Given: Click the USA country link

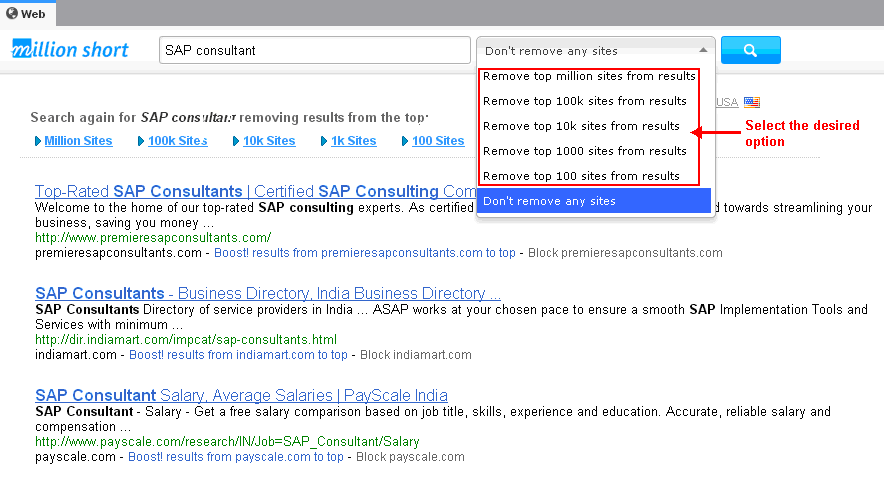Looking at the screenshot, I should point(727,102).
